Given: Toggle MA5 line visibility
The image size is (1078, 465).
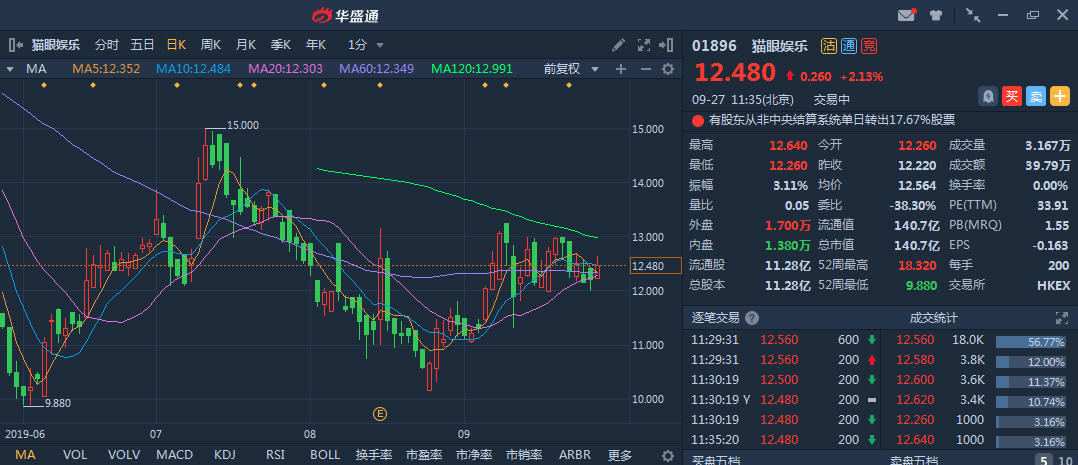Looking at the screenshot, I should click(107, 69).
